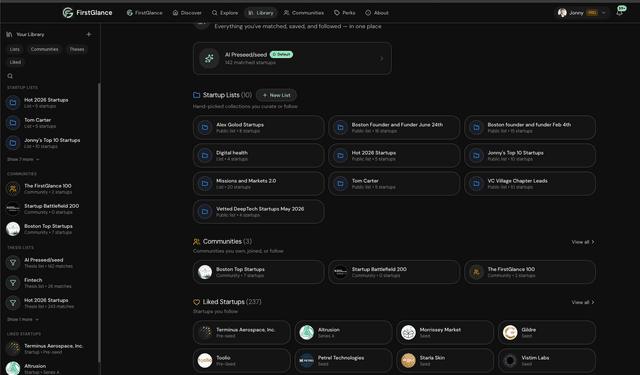Open Hot 2026 Startups thesis list in sidebar
This screenshot has width=640, height=375.
pos(49,303)
